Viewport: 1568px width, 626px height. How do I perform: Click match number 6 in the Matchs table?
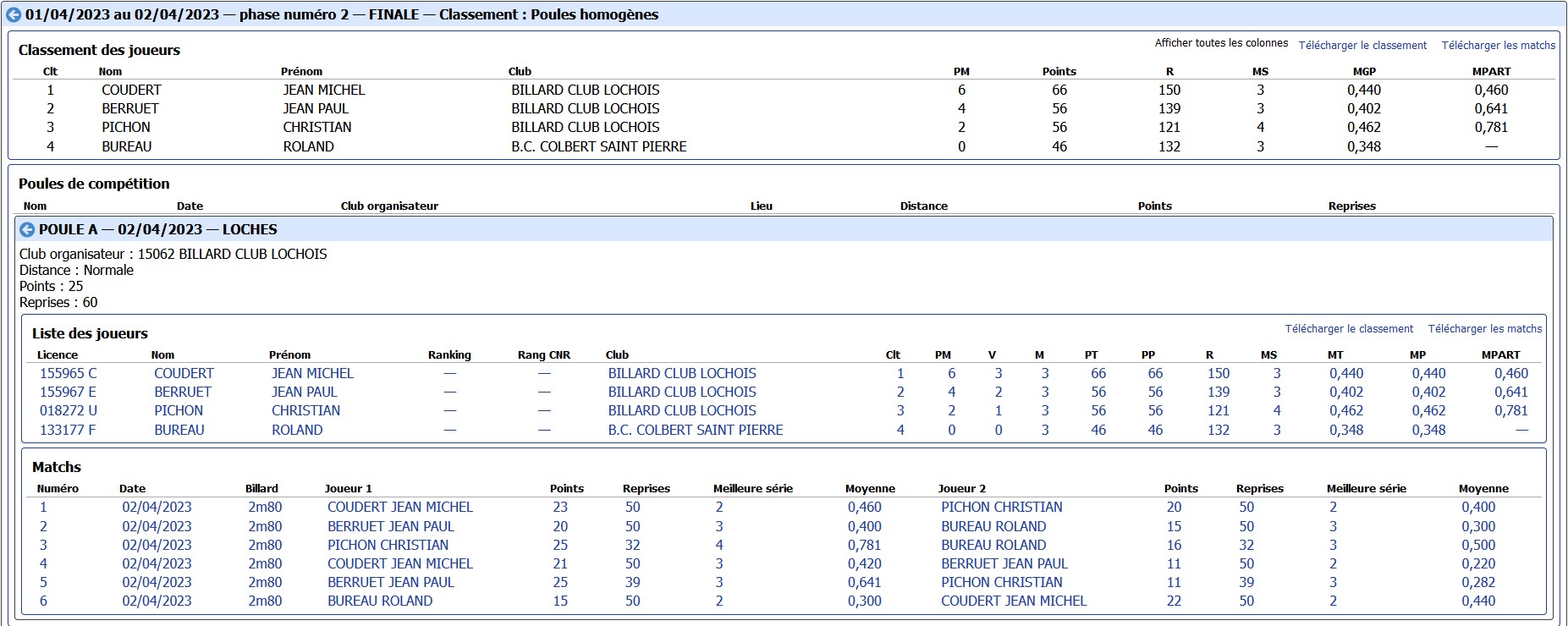point(43,601)
